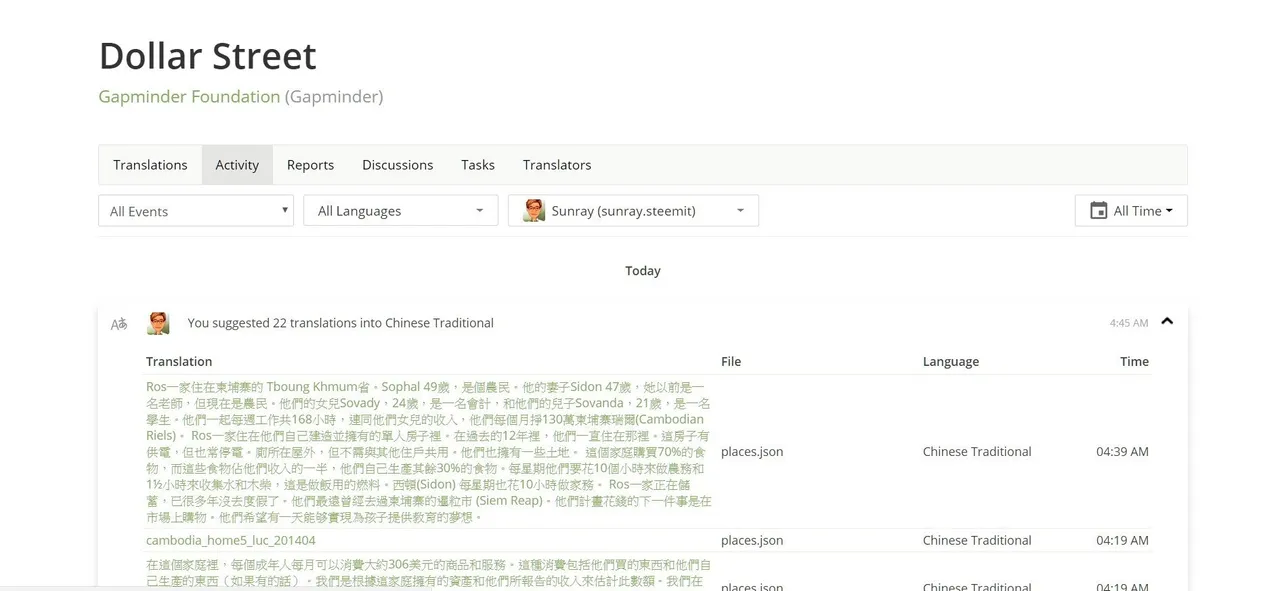Screen dimensions: 1280x591
Task: Open the Sunray user filter dropdown
Action: pos(633,211)
